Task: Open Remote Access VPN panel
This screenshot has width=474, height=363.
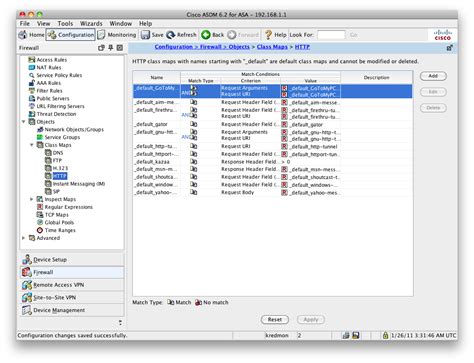Action: click(x=72, y=285)
